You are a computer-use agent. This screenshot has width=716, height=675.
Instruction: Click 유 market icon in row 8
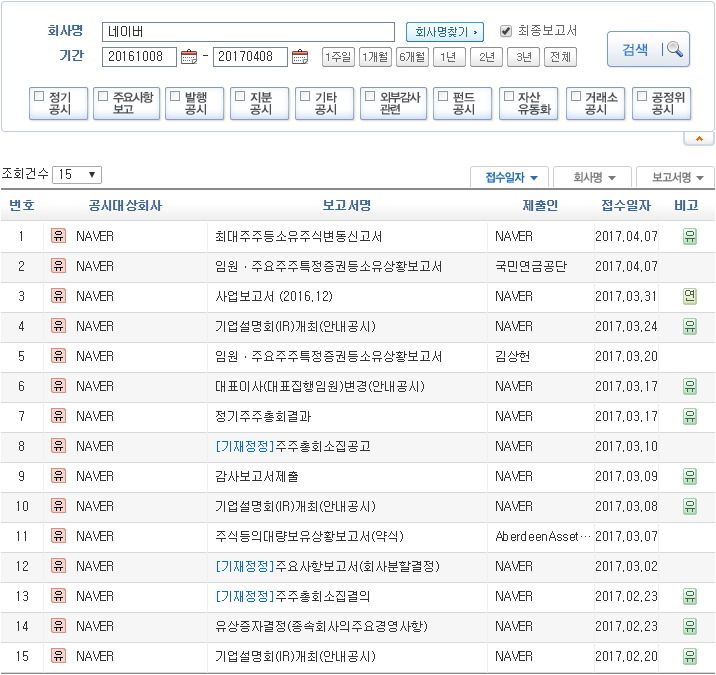point(58,446)
